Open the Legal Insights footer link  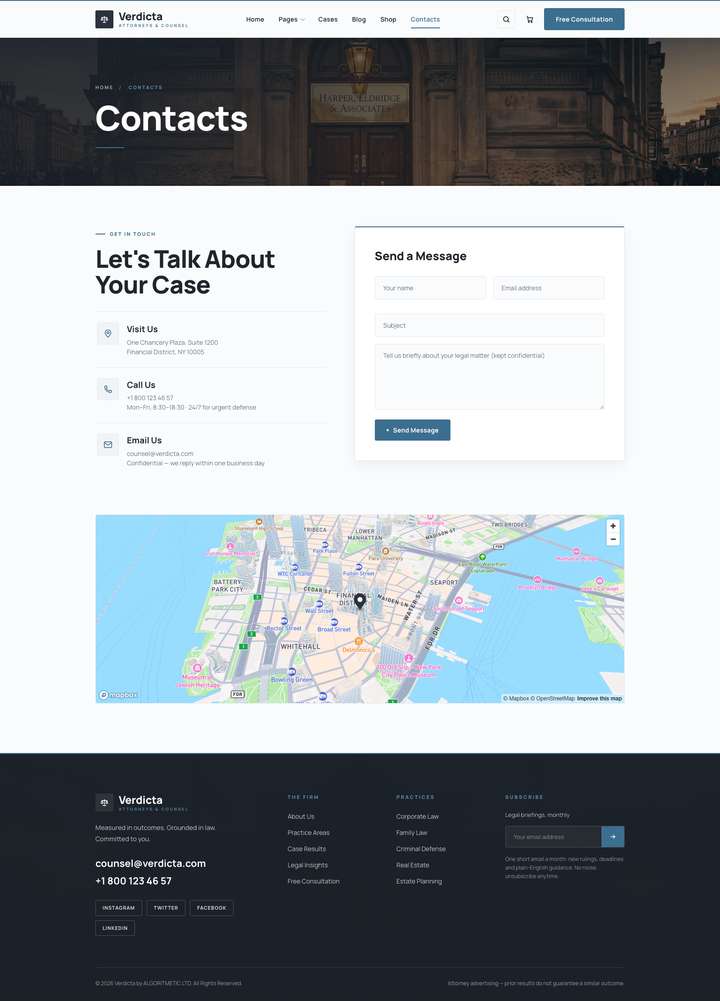[308, 865]
